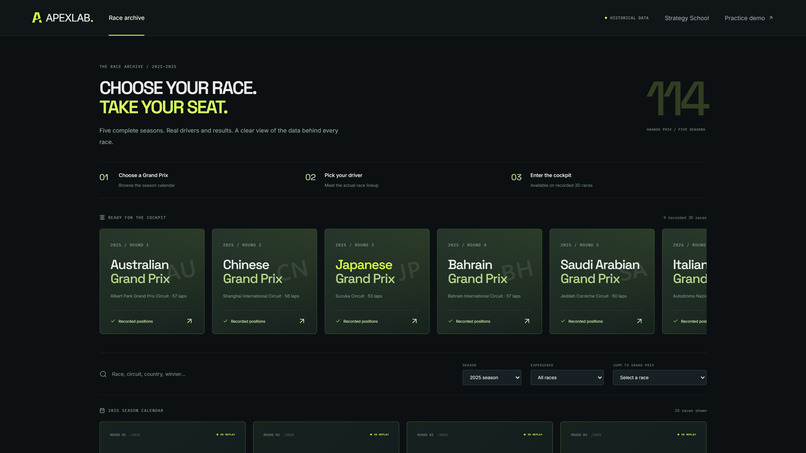Open the Chinese Grand Prix card
Viewport: 806px width, 453px height.
pyautogui.click(x=264, y=281)
